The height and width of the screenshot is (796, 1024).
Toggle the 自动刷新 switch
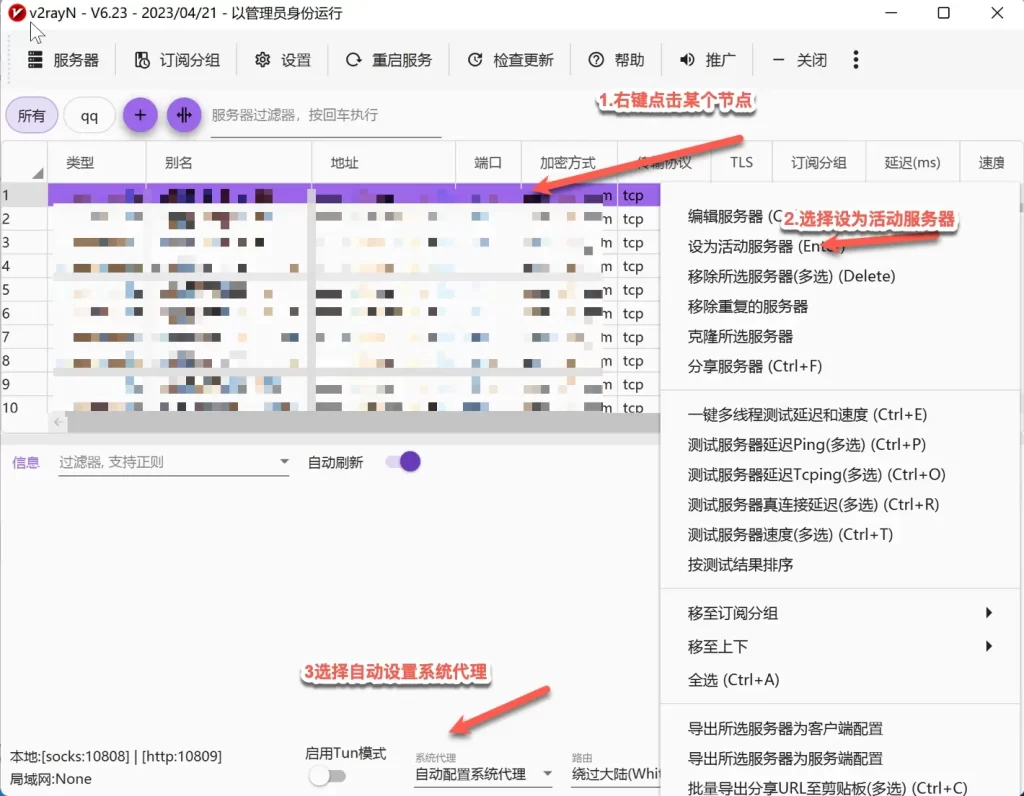(x=402, y=462)
